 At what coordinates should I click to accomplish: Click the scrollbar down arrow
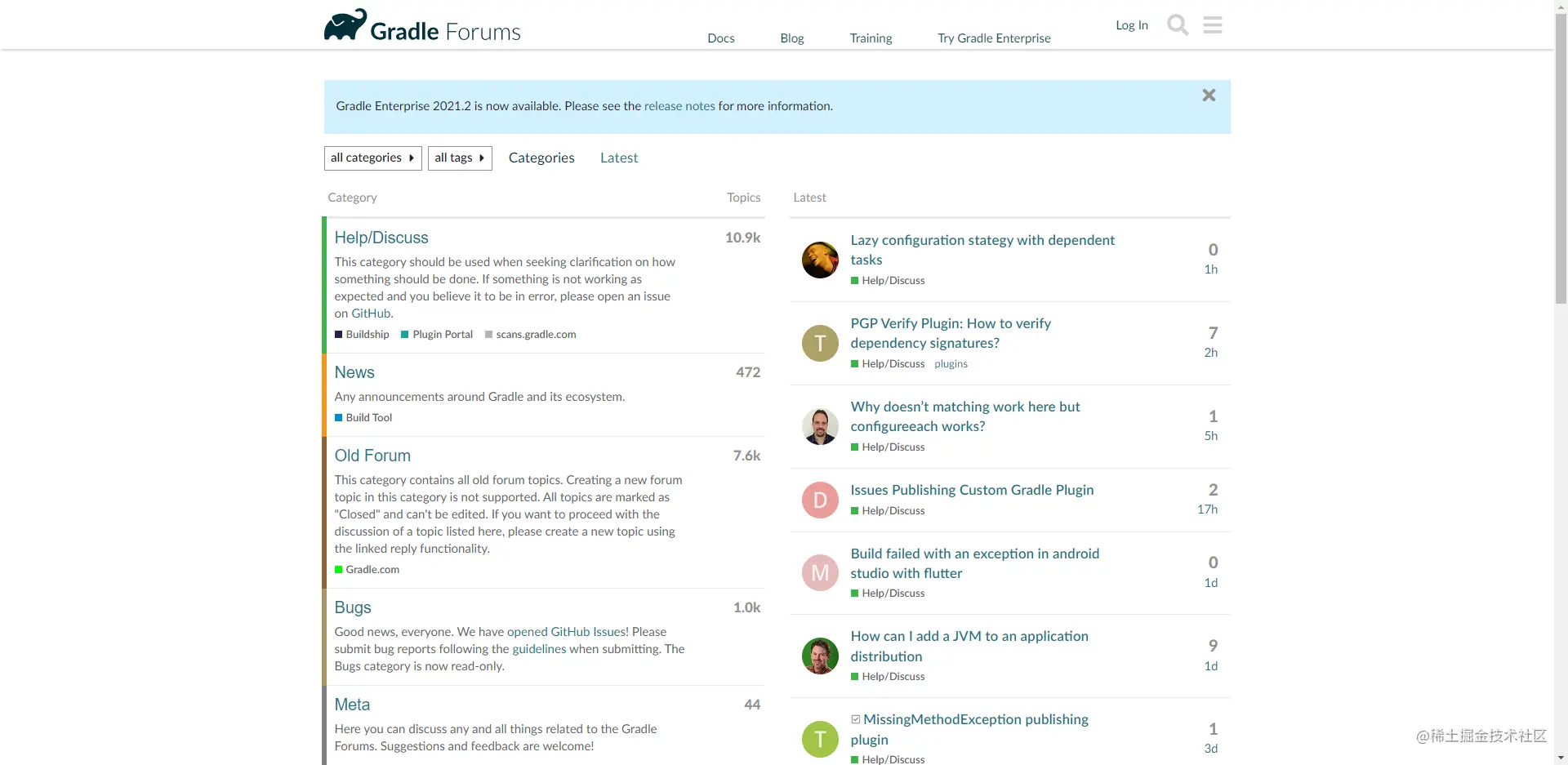[1561, 758]
